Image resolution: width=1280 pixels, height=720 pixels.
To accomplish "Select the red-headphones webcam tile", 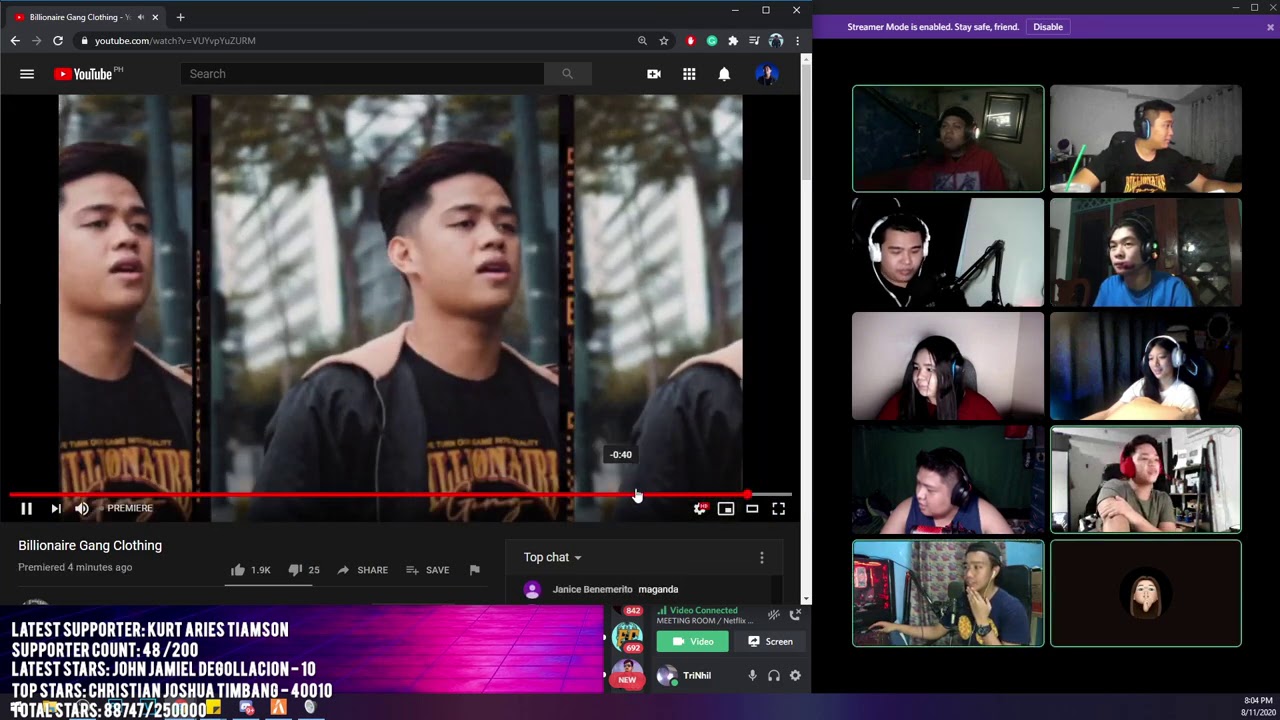I will click(1146, 479).
